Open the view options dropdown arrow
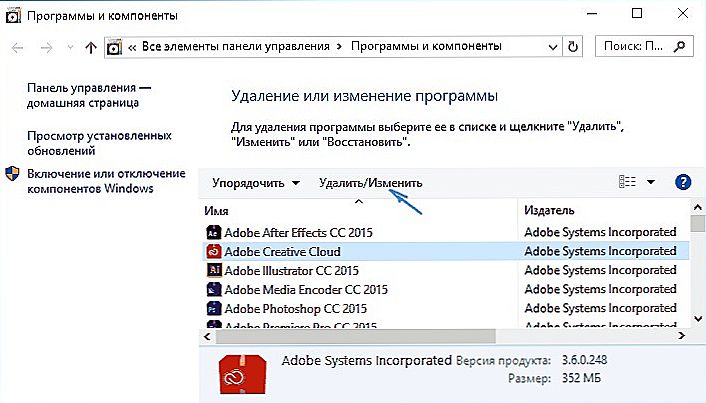 click(651, 182)
